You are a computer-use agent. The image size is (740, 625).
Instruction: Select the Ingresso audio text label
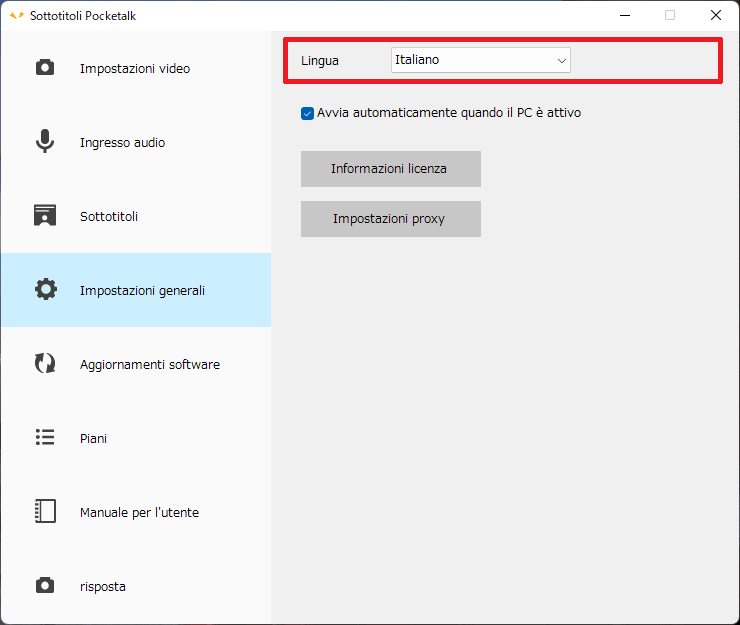coord(122,143)
